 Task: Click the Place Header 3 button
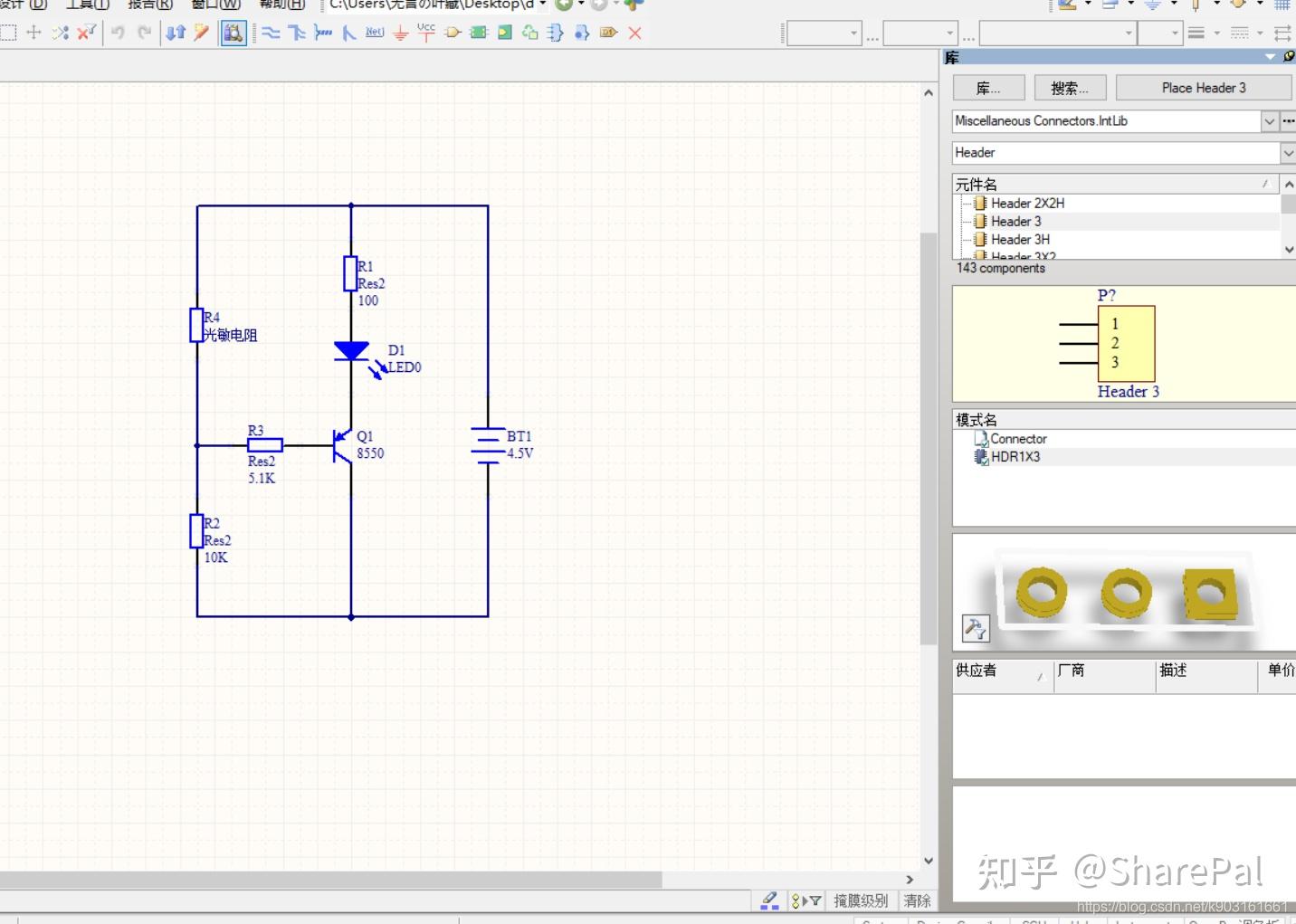coord(1204,87)
